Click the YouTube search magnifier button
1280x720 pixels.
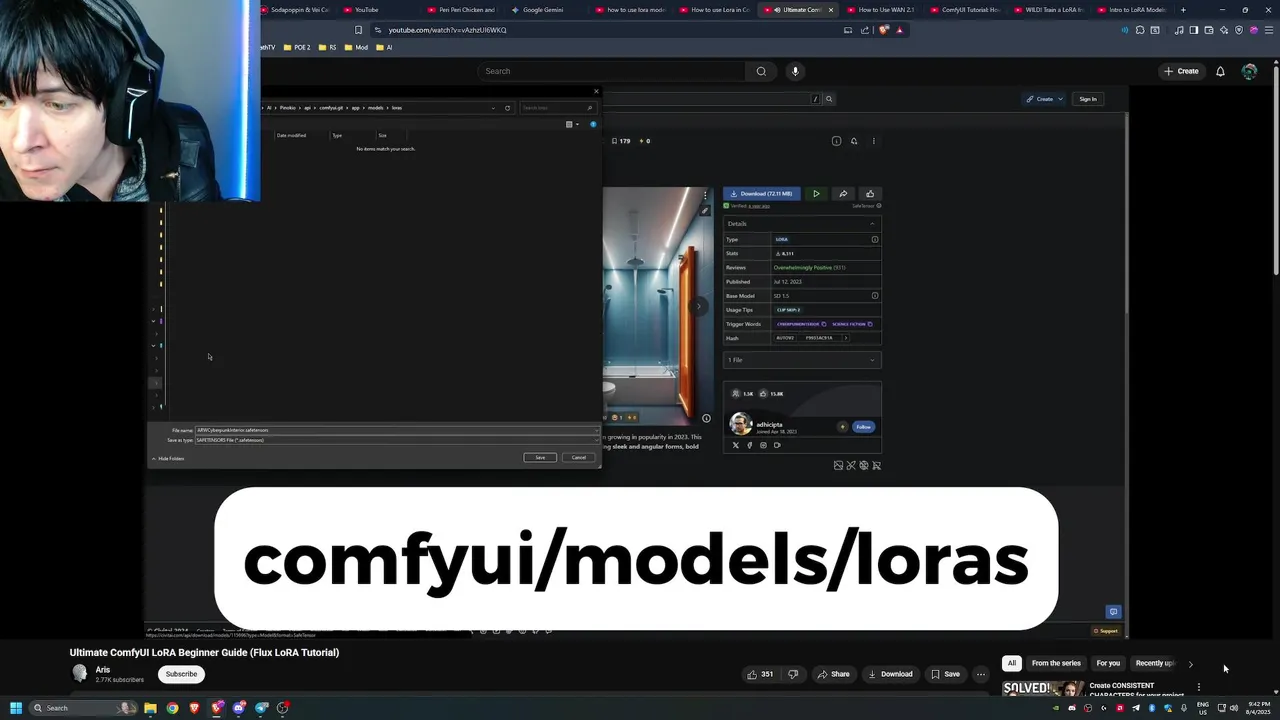click(x=761, y=71)
